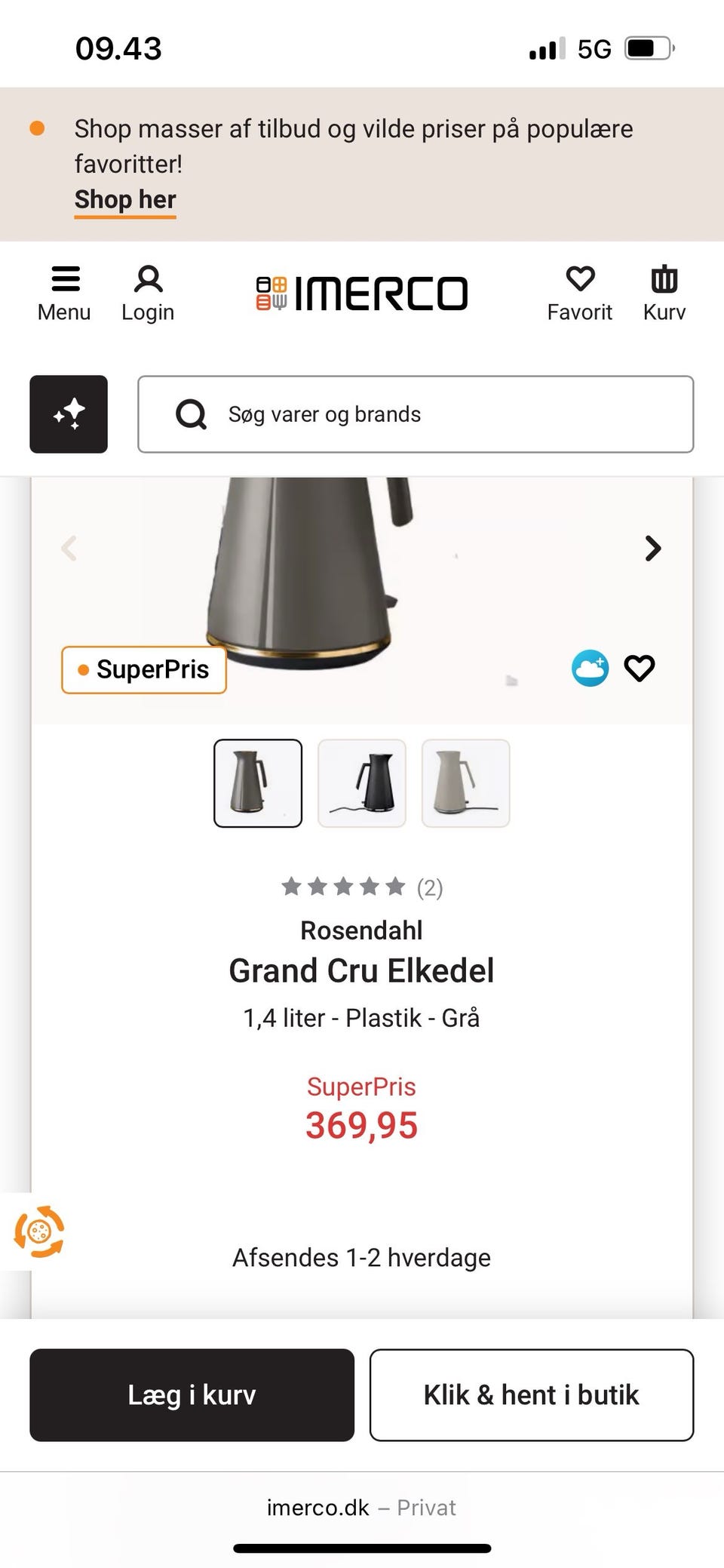Choose Klik & hent i butik
724x1568 pixels.
point(531,1395)
